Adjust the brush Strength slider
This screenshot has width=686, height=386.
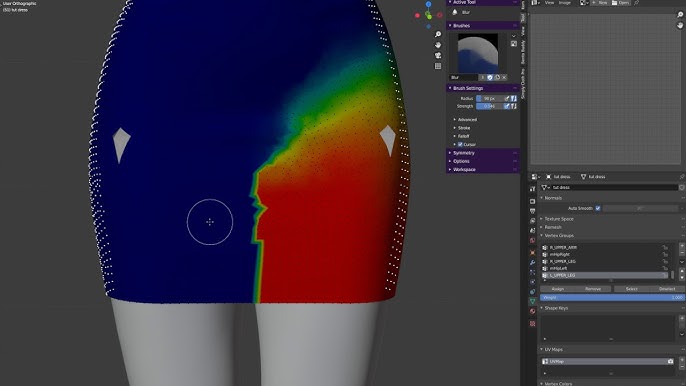[490, 106]
